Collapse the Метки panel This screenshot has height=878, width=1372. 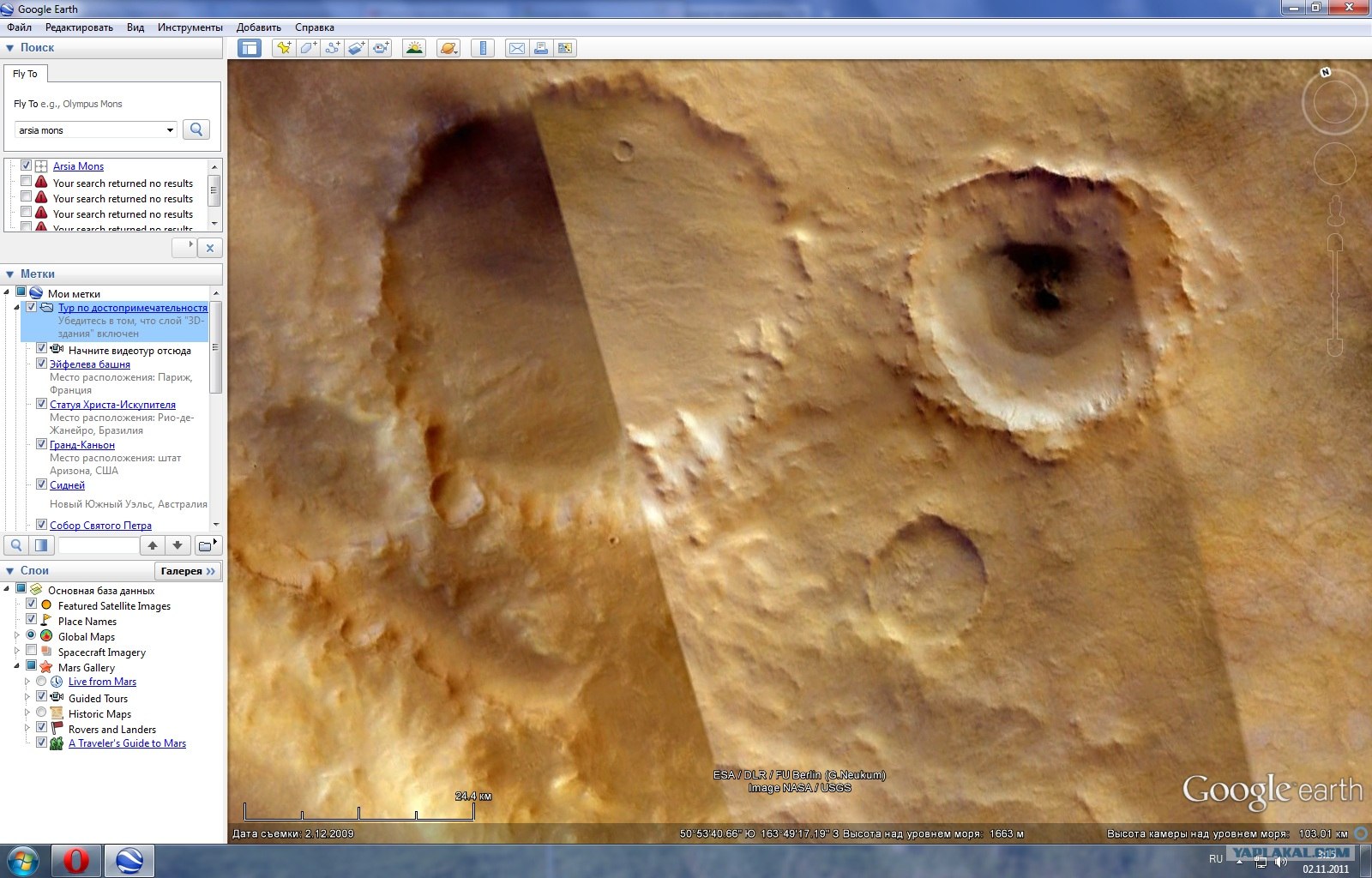pyautogui.click(x=10, y=274)
